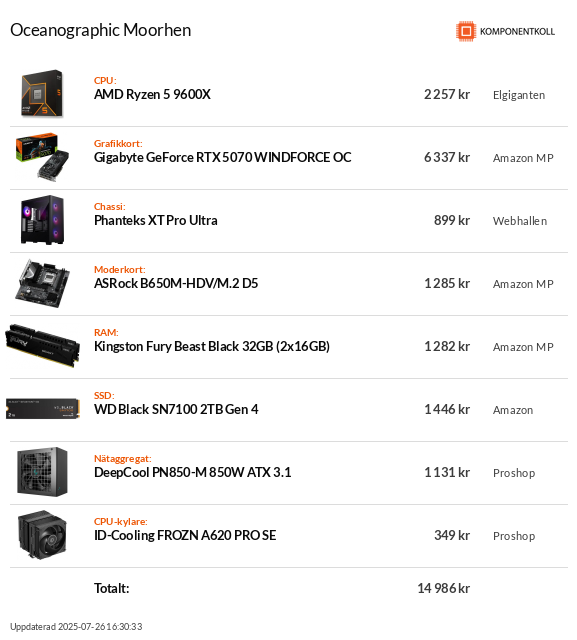Click the Gigabyte RTX 5070 graphics card image
The image size is (577, 640).
coord(42,157)
